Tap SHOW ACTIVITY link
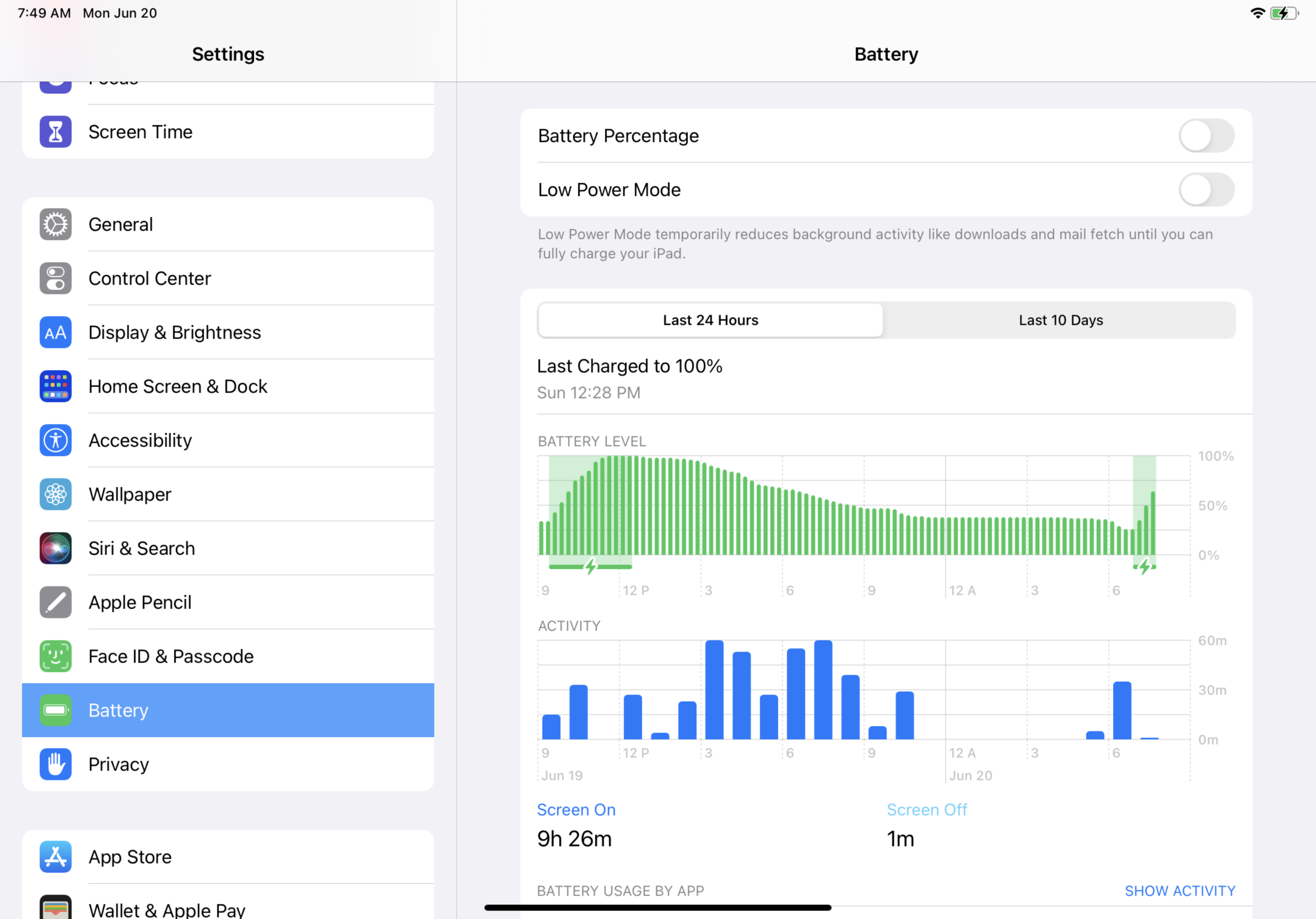The height and width of the screenshot is (919, 1316). click(x=1180, y=891)
